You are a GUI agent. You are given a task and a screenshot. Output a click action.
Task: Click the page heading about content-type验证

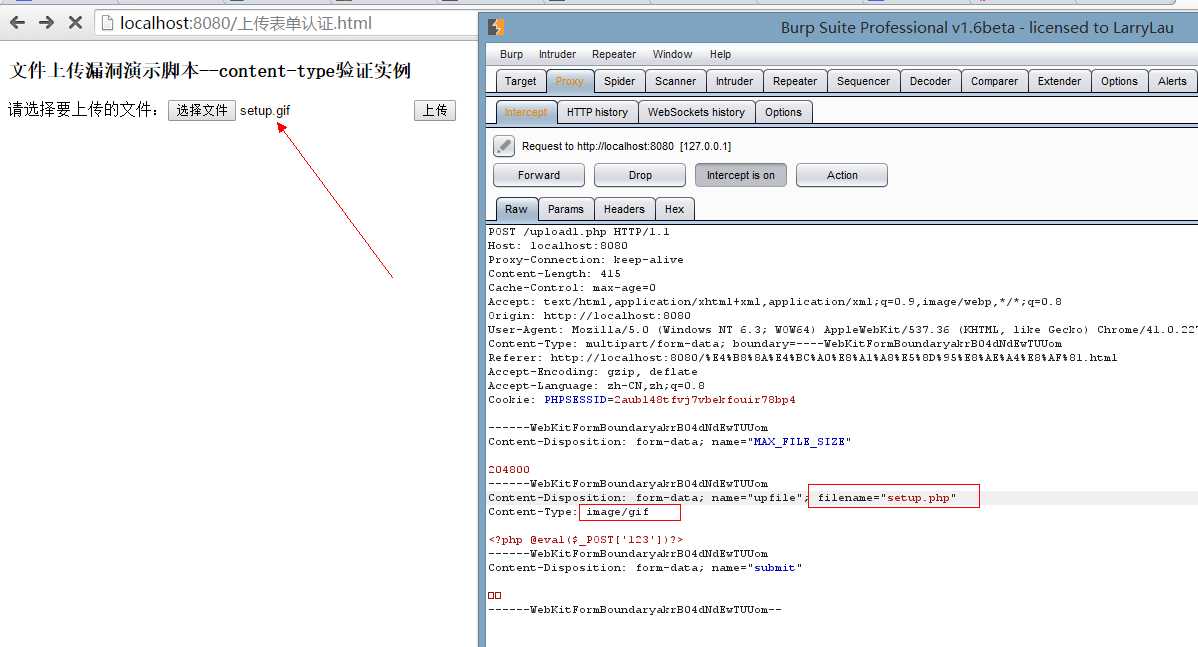point(210,71)
